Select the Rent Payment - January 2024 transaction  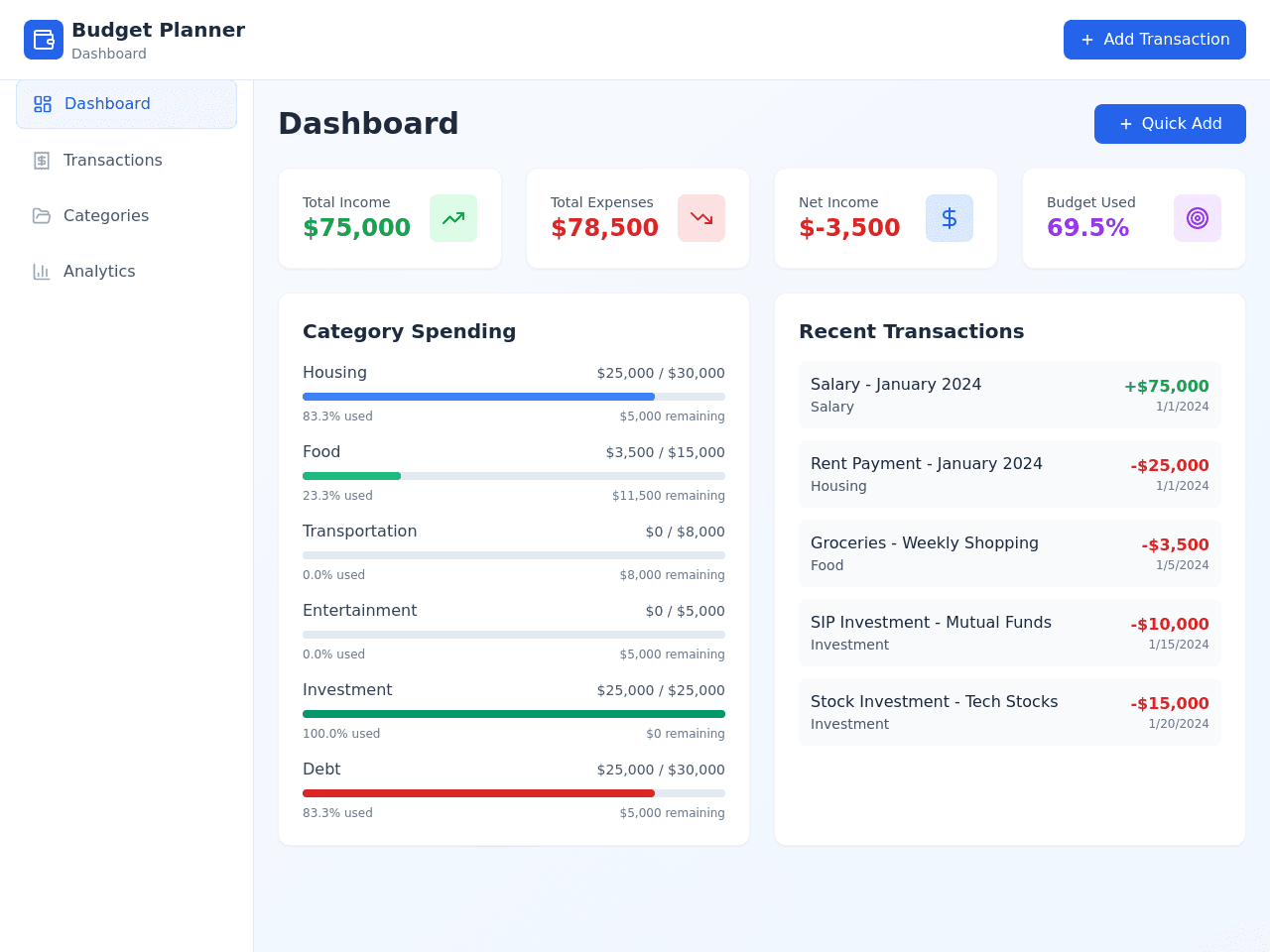pyautogui.click(x=1010, y=474)
